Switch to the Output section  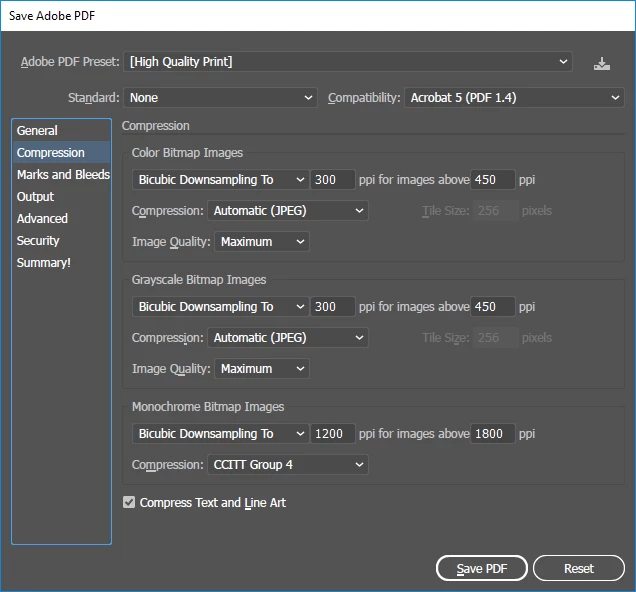61,197
